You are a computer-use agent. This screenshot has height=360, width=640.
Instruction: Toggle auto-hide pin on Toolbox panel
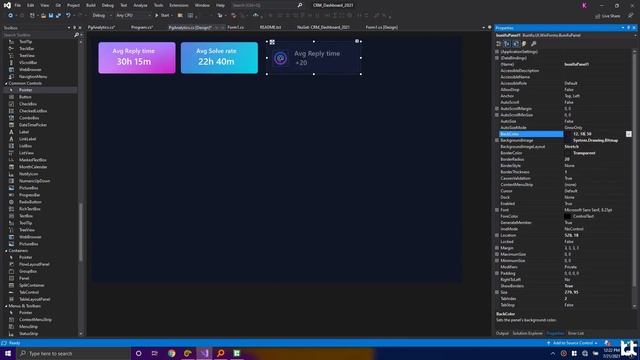(x=74, y=28)
